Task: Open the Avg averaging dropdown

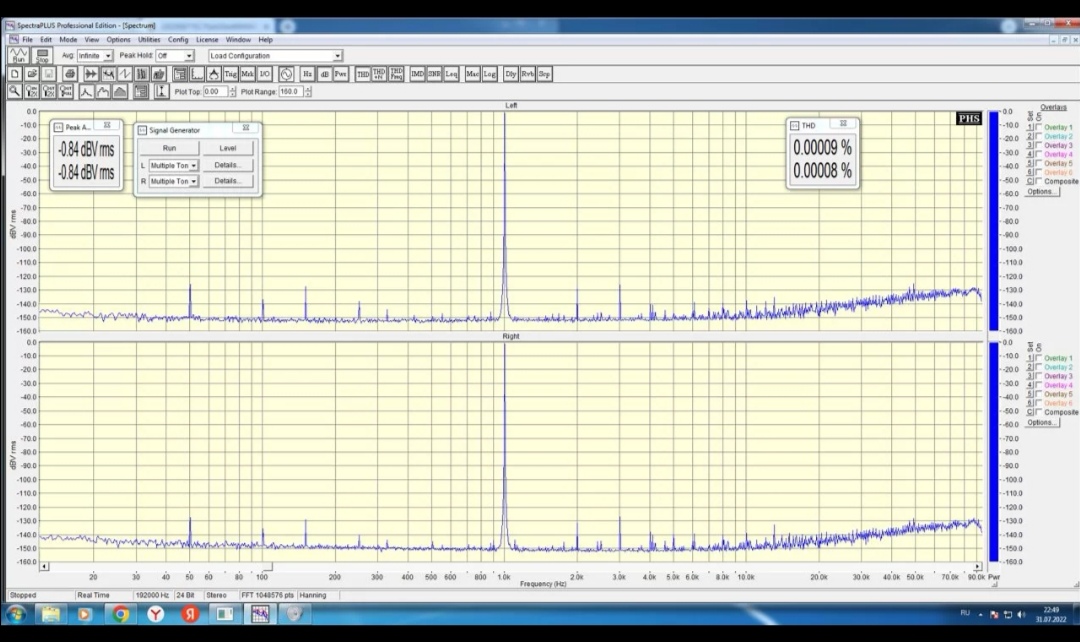Action: point(108,56)
